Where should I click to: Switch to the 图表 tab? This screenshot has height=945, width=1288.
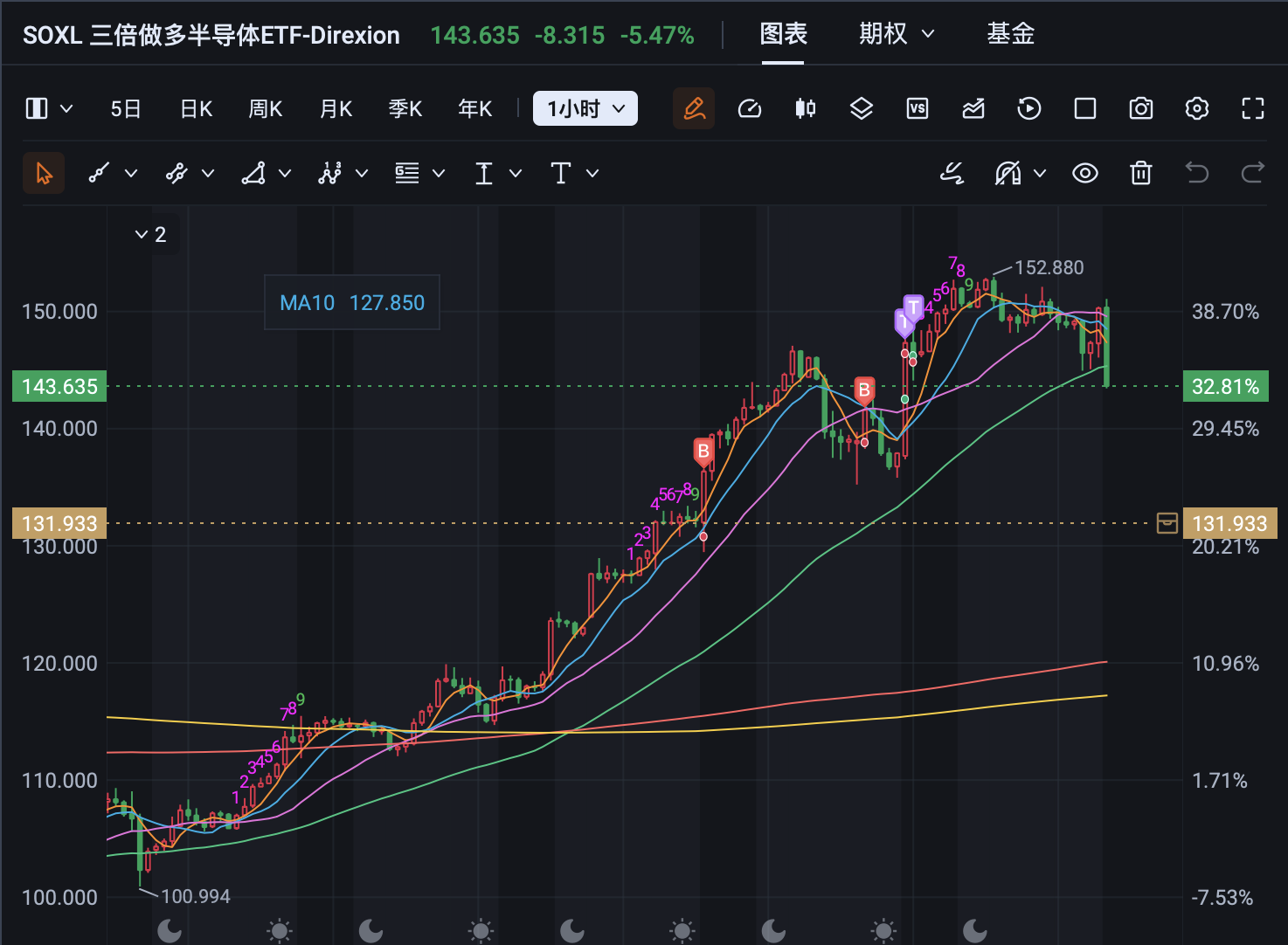[783, 34]
